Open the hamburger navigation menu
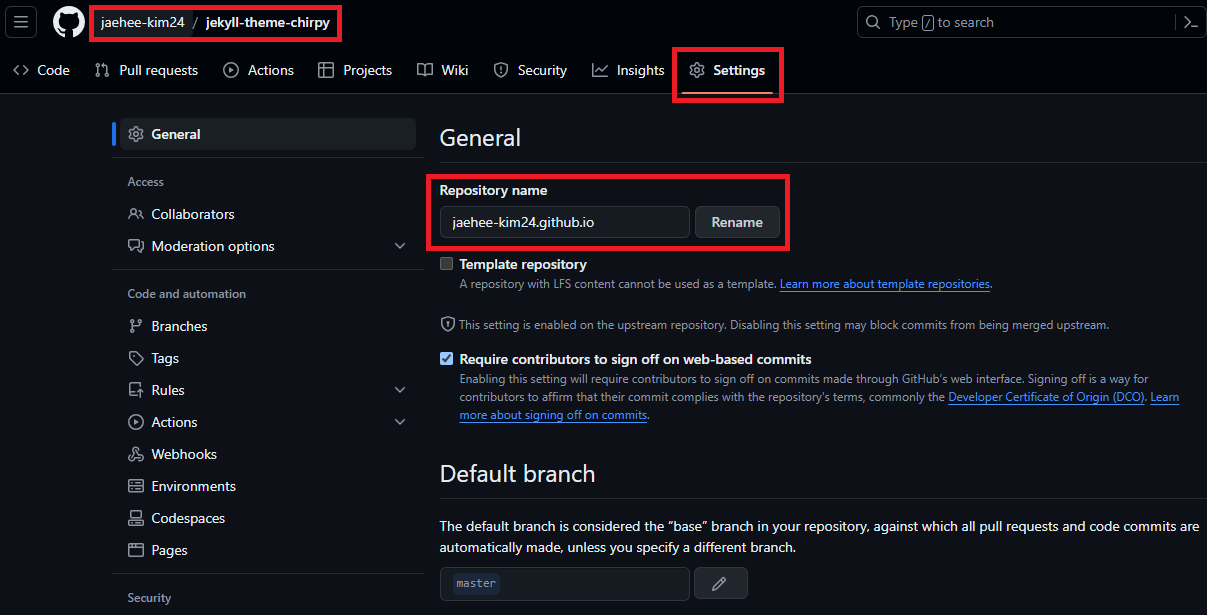This screenshot has width=1207, height=615. [22, 22]
